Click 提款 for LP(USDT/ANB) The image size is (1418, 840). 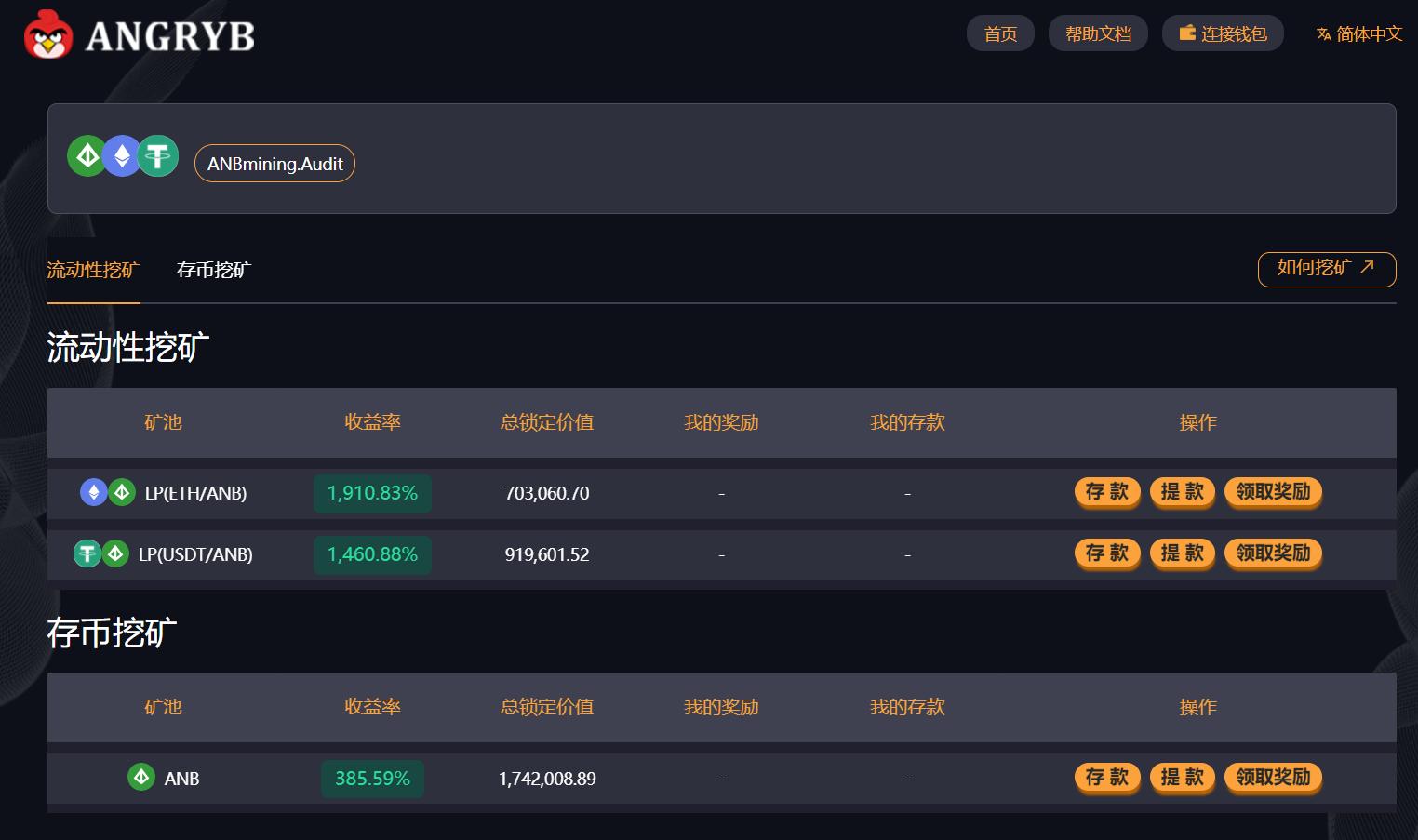click(1183, 553)
